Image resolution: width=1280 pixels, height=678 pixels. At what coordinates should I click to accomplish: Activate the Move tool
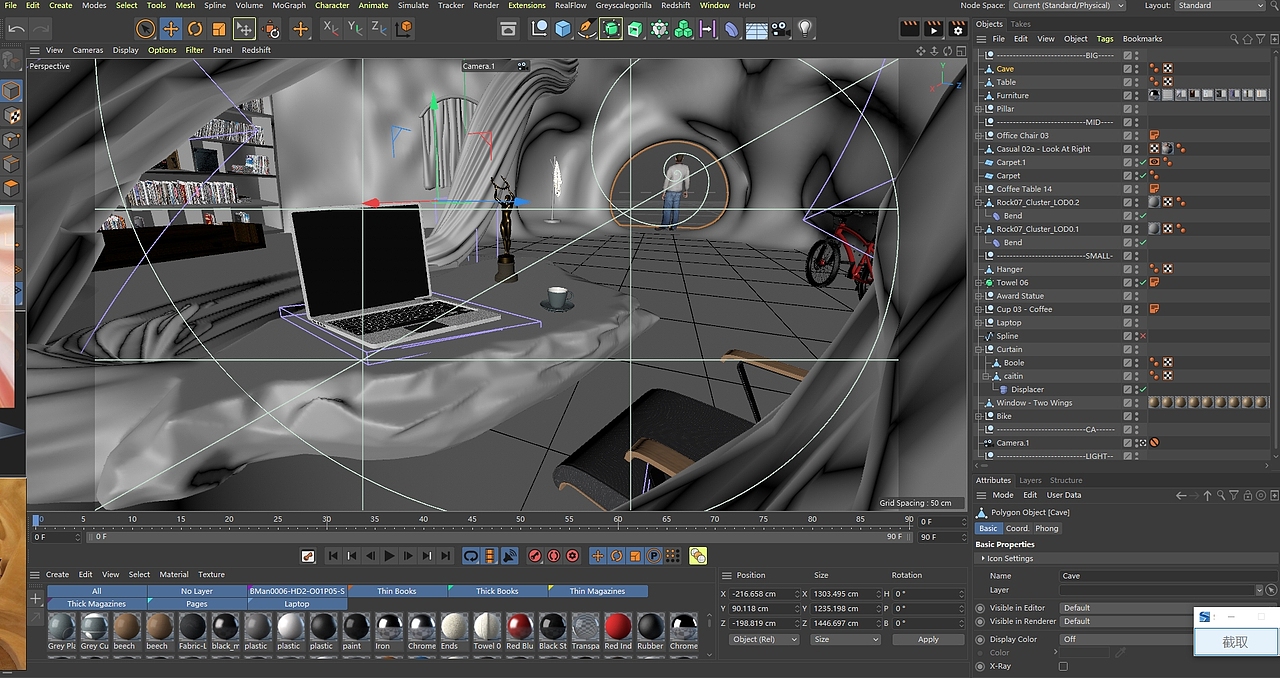171,29
